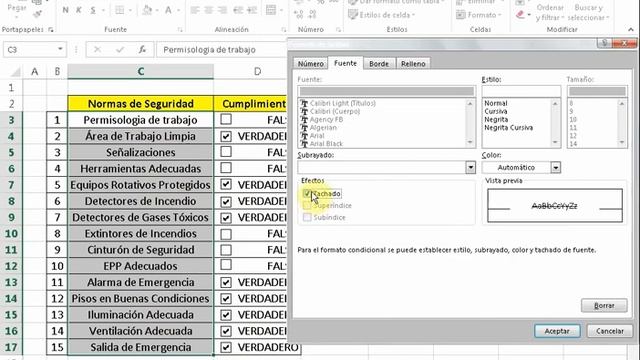Check the Señalizaciones row checkbox
Viewport: 640px width, 360px height.
226,152
